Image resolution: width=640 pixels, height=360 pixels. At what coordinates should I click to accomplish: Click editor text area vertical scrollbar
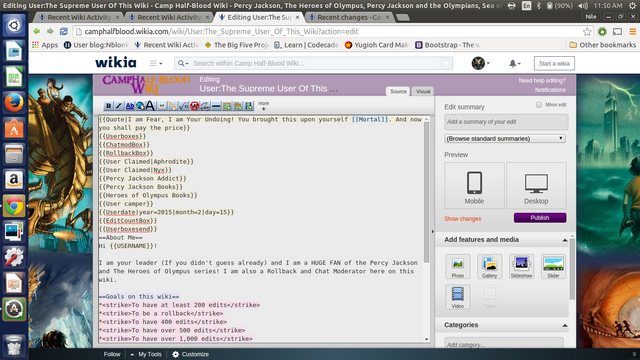tap(427, 192)
